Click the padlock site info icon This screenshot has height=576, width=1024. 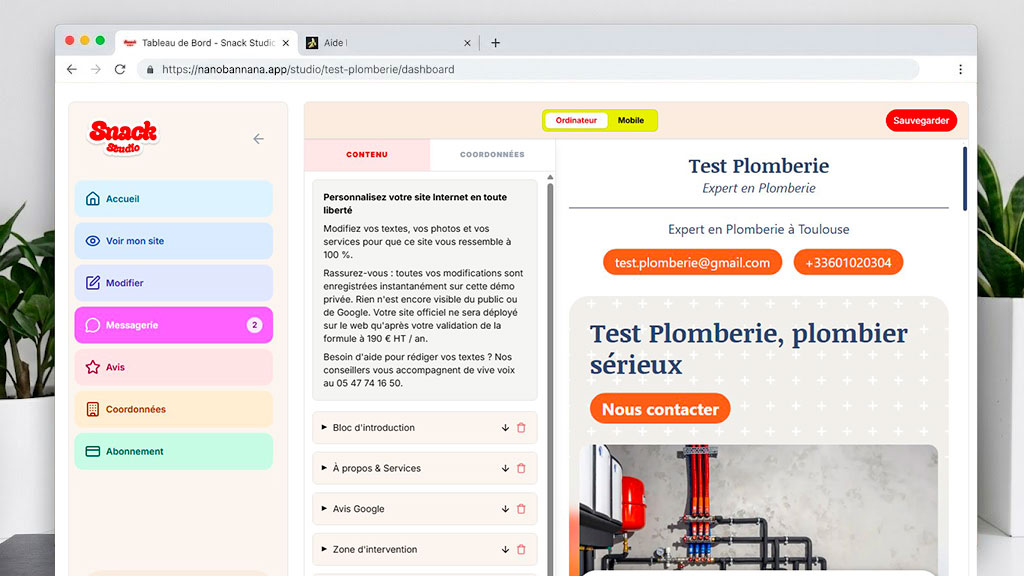(150, 69)
